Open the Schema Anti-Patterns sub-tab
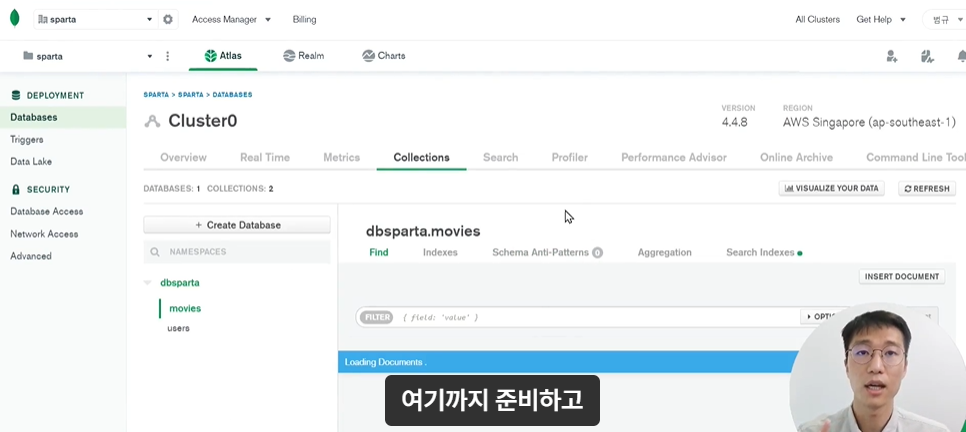 point(547,252)
